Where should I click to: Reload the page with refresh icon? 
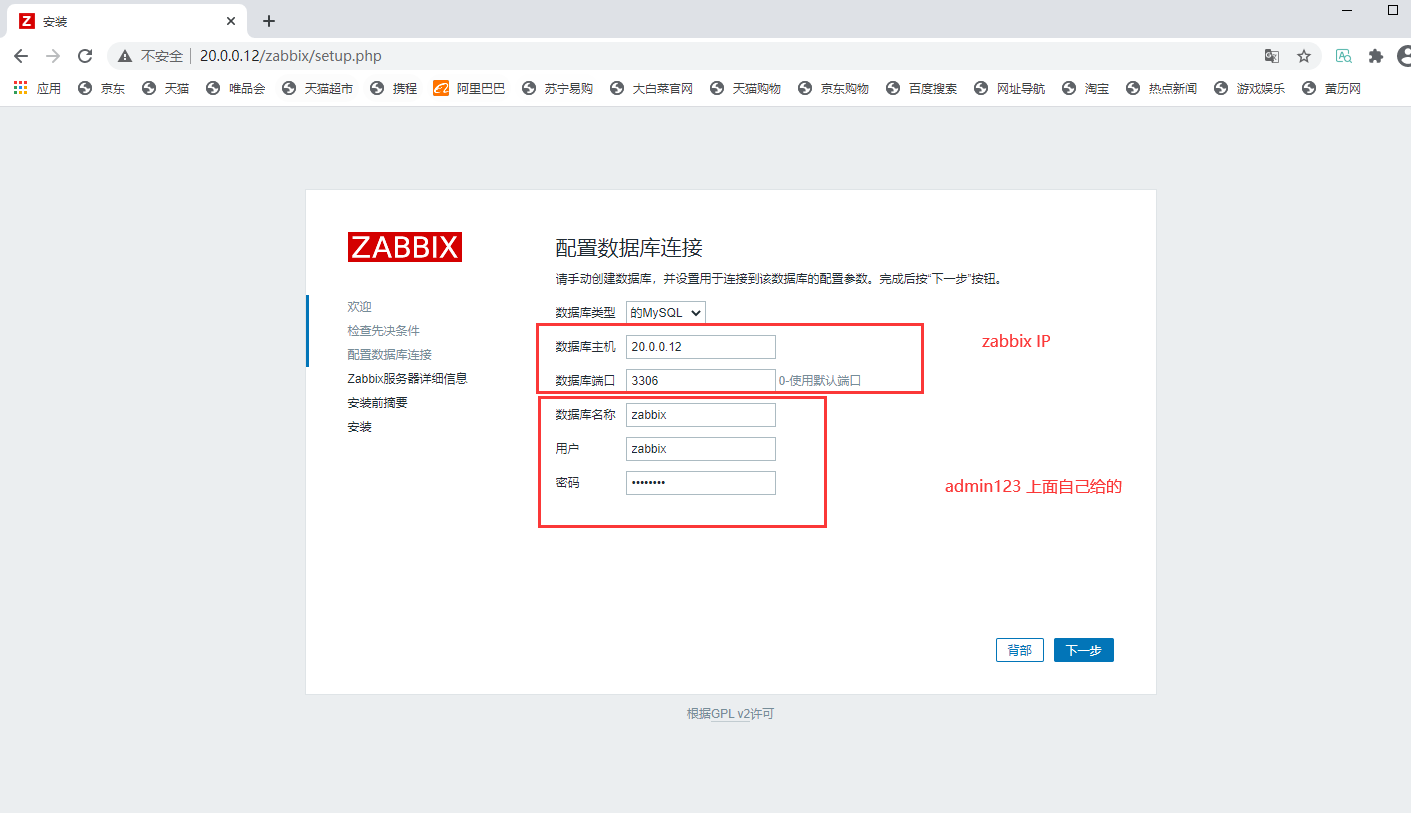coord(85,56)
